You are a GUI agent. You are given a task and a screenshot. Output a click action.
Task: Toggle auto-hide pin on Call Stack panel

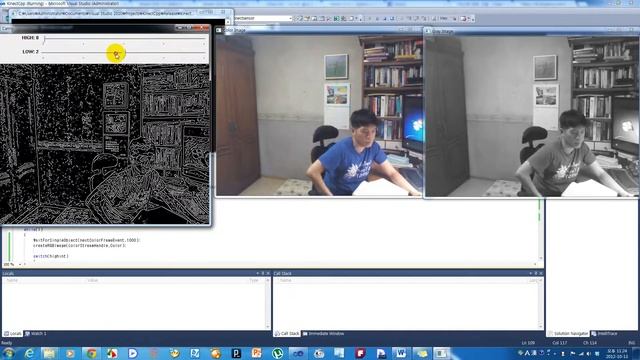pyautogui.click(x=536, y=273)
